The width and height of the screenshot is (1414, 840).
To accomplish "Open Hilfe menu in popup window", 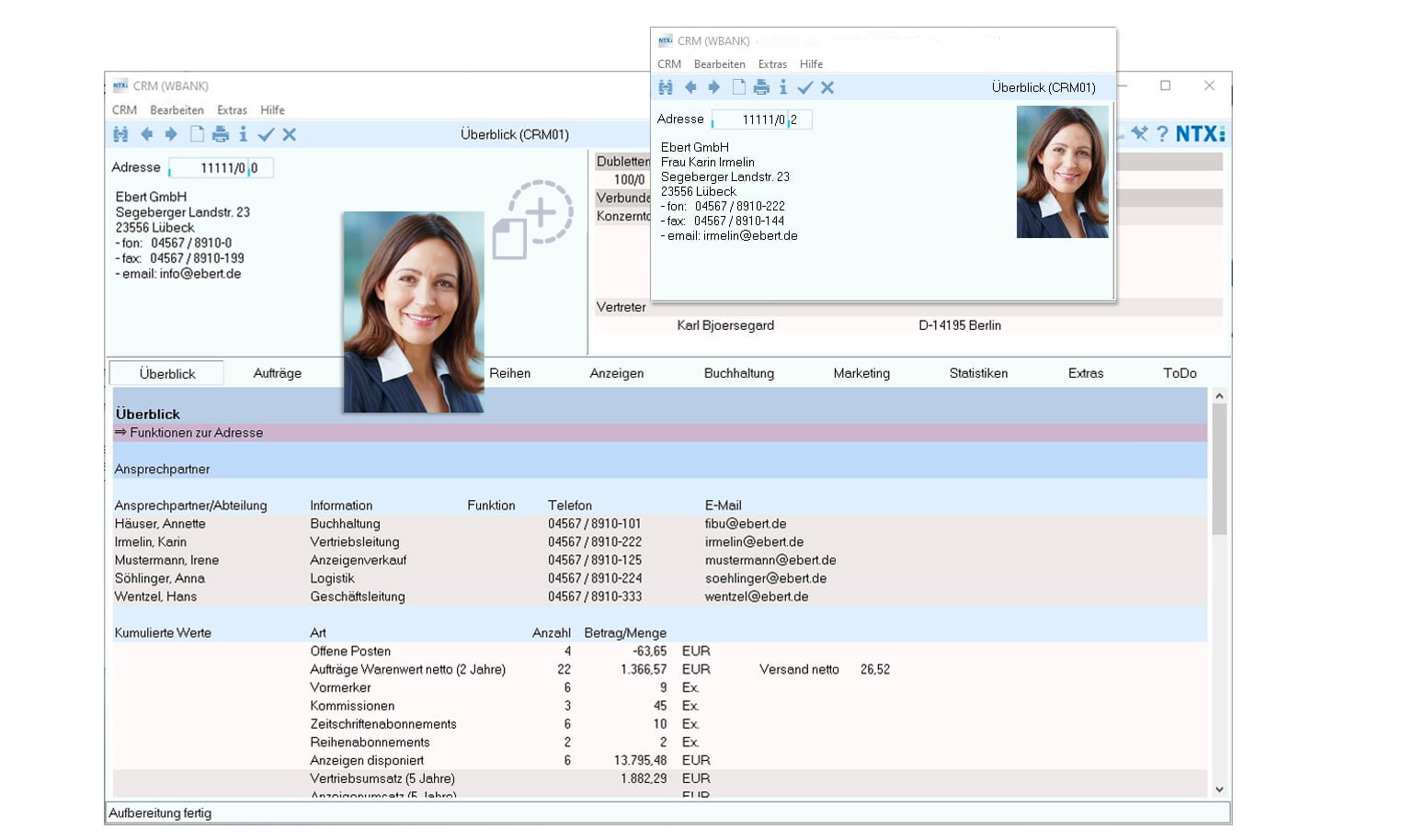I will coord(811,63).
